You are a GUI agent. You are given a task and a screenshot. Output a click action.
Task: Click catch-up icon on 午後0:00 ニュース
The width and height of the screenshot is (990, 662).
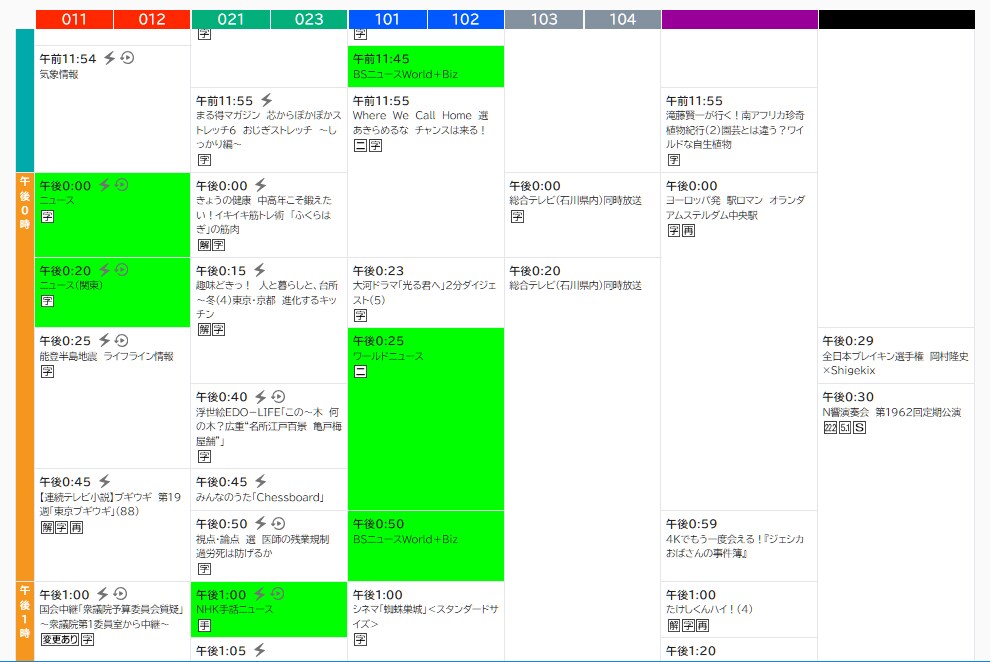pyautogui.click(x=122, y=185)
